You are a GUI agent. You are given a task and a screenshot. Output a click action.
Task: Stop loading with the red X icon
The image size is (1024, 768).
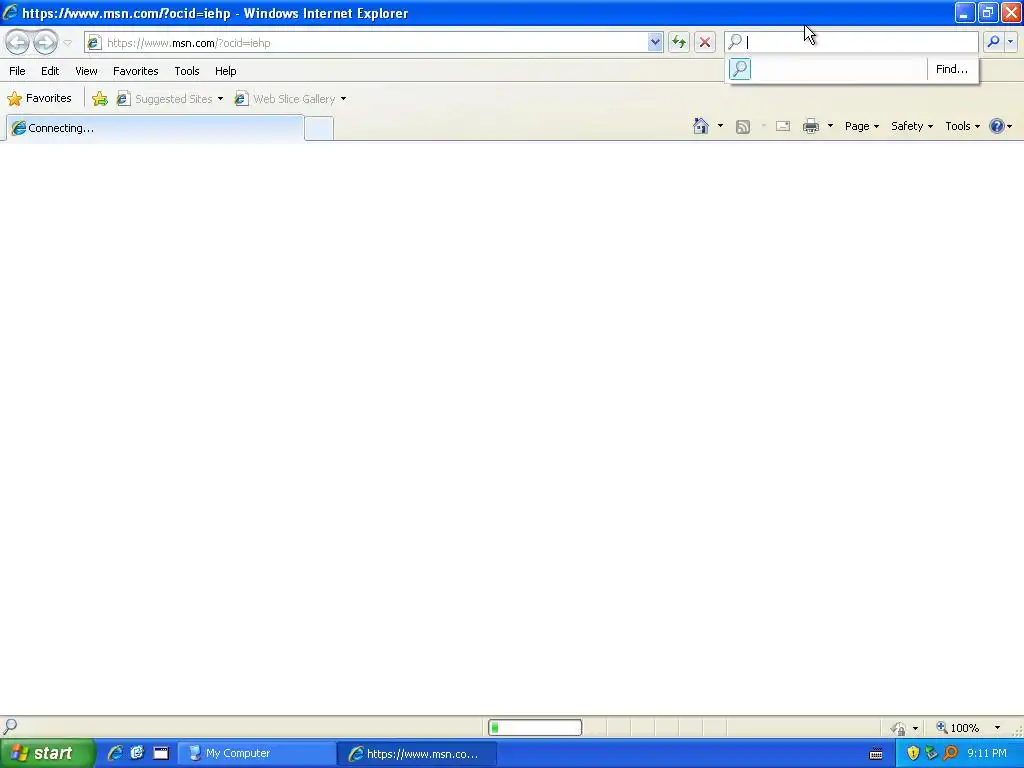click(705, 42)
